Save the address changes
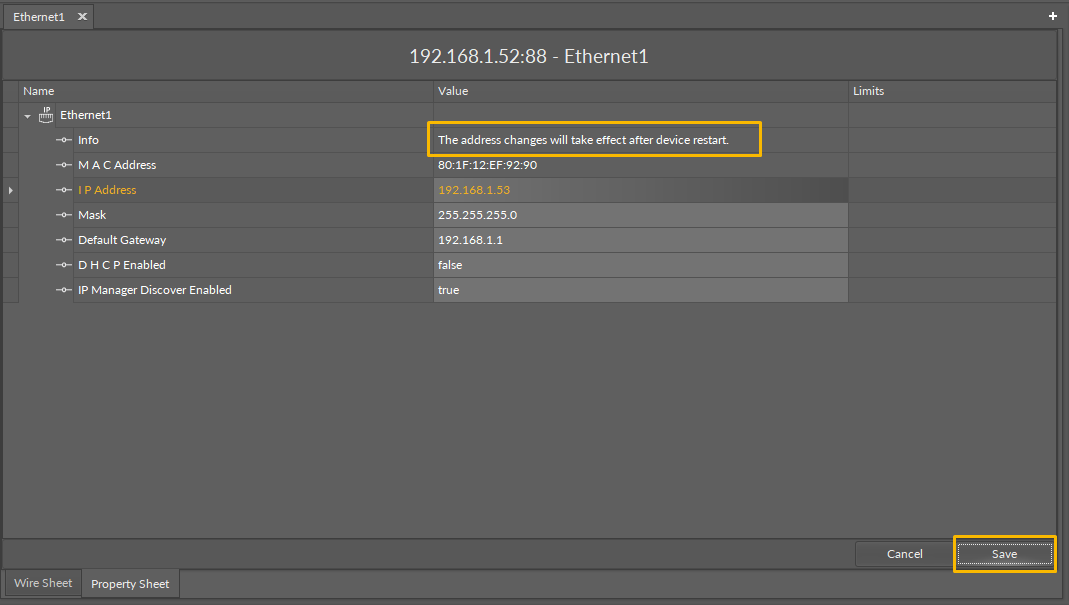 tap(1004, 554)
